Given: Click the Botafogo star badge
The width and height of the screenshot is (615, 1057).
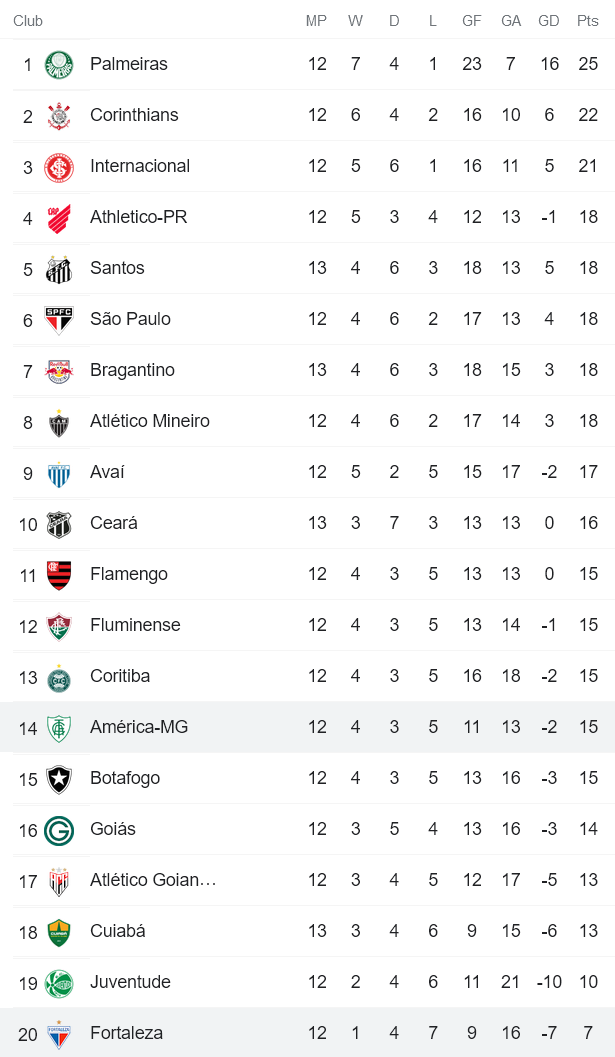Looking at the screenshot, I should coord(59,779).
